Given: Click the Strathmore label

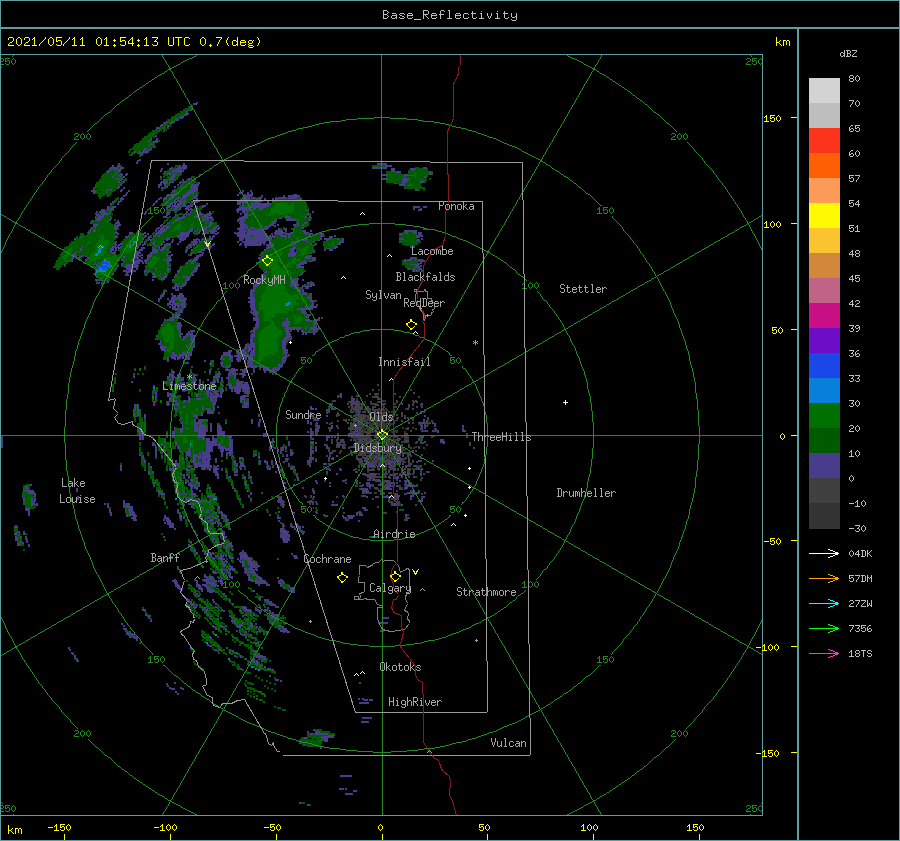Looking at the screenshot, I should click(x=486, y=592).
